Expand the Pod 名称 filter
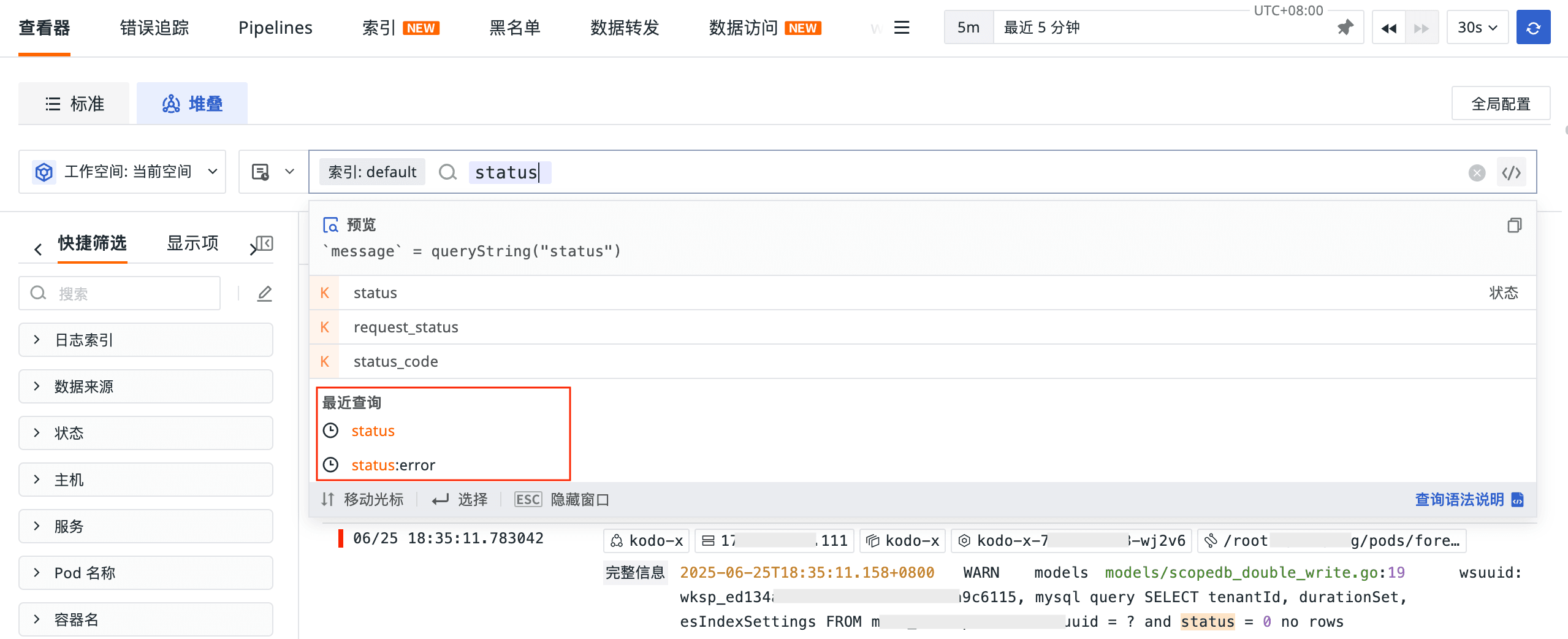The height and width of the screenshot is (639, 1568). pos(146,573)
